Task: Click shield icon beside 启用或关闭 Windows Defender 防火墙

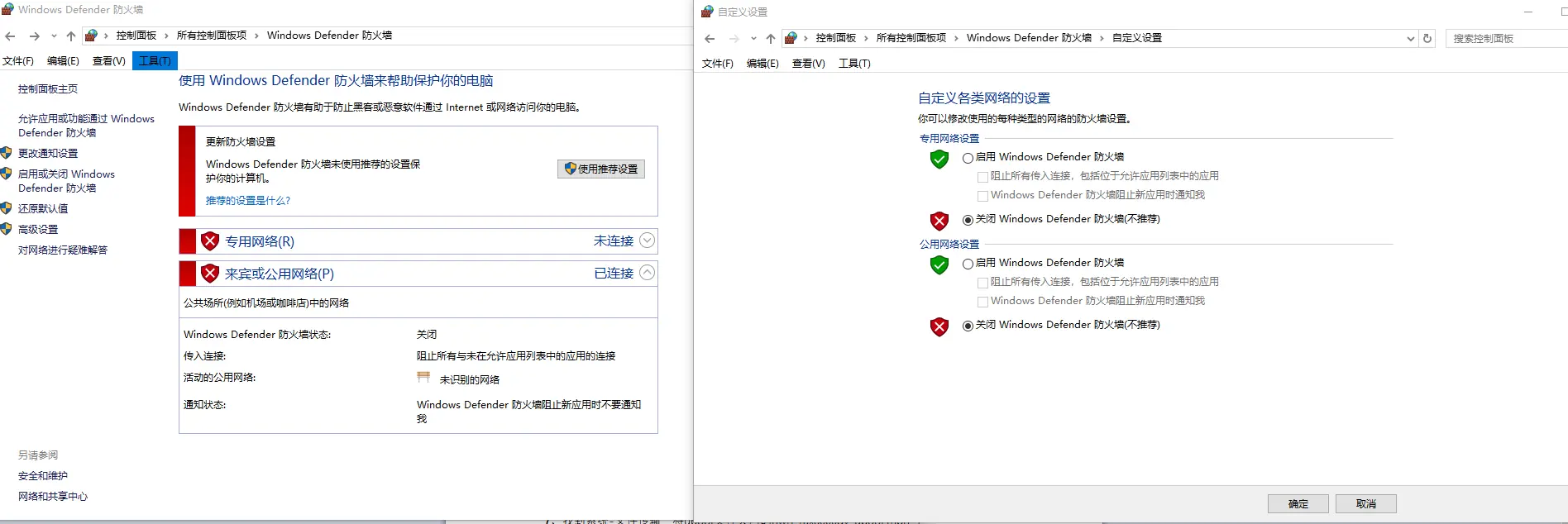Action: coord(6,174)
